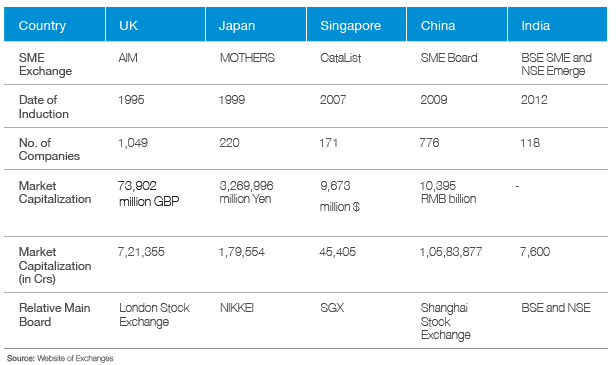Select the London Stock Exchange cell
The image size is (616, 365).
click(x=154, y=315)
